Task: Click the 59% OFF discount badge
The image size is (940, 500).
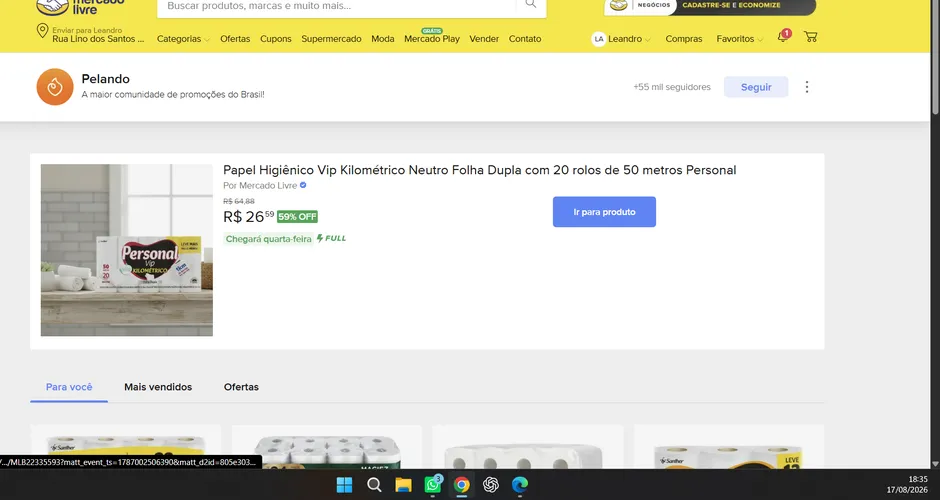Action: [x=297, y=216]
